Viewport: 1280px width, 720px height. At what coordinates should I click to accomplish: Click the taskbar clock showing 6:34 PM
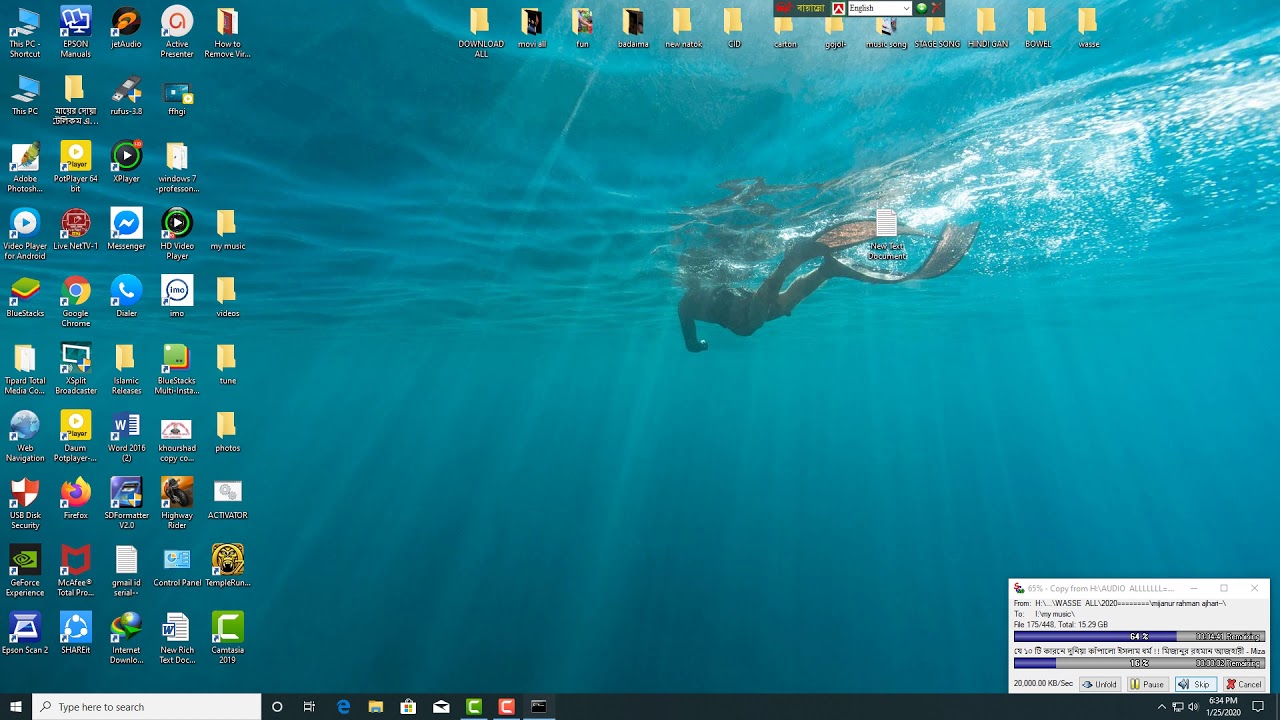pos(1223,707)
